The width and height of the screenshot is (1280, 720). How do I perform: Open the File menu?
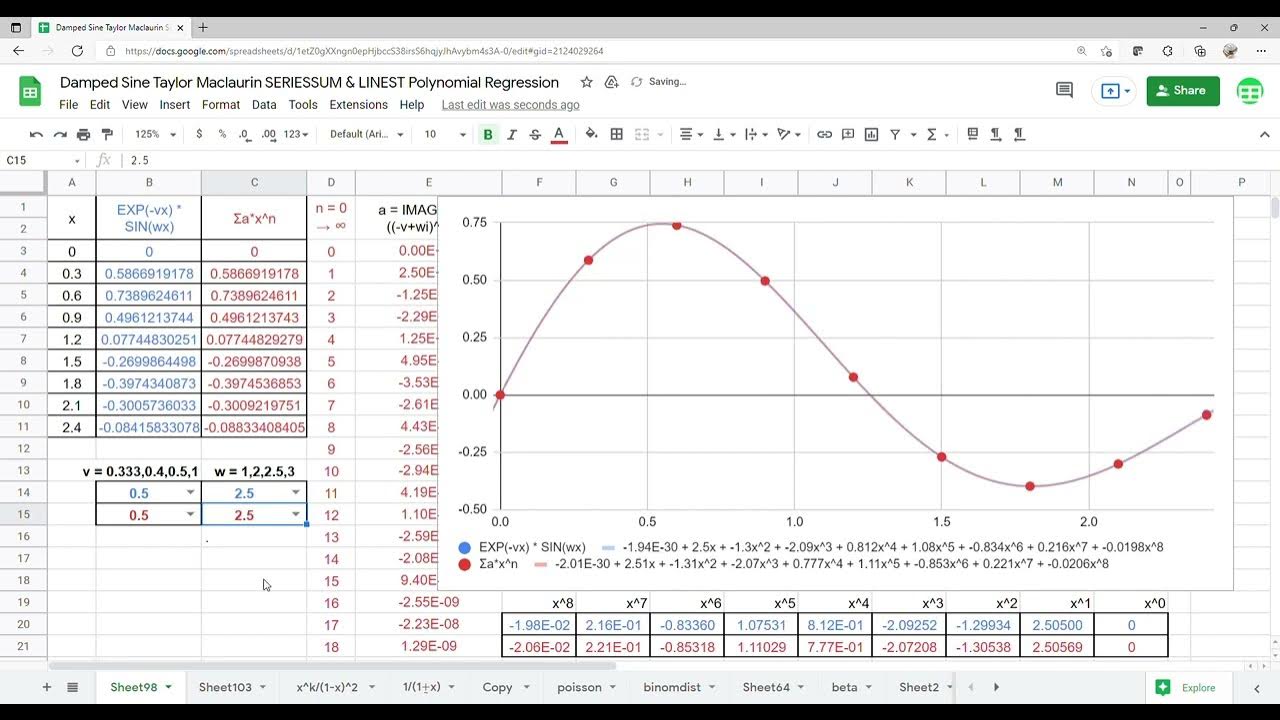[69, 104]
